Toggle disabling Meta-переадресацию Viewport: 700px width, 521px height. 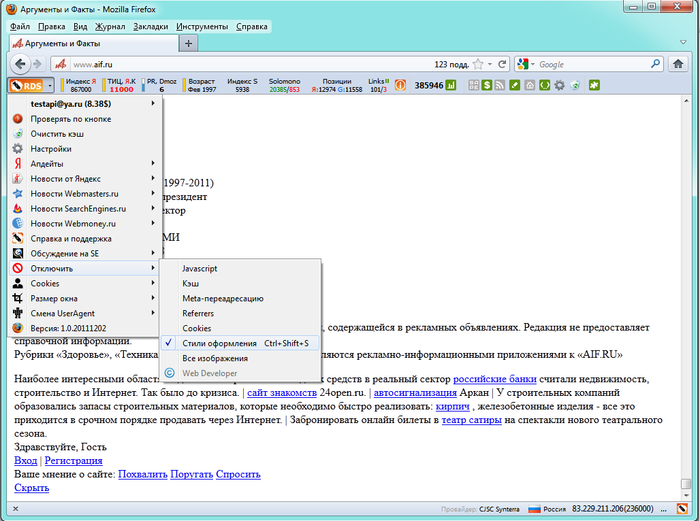click(x=240, y=298)
